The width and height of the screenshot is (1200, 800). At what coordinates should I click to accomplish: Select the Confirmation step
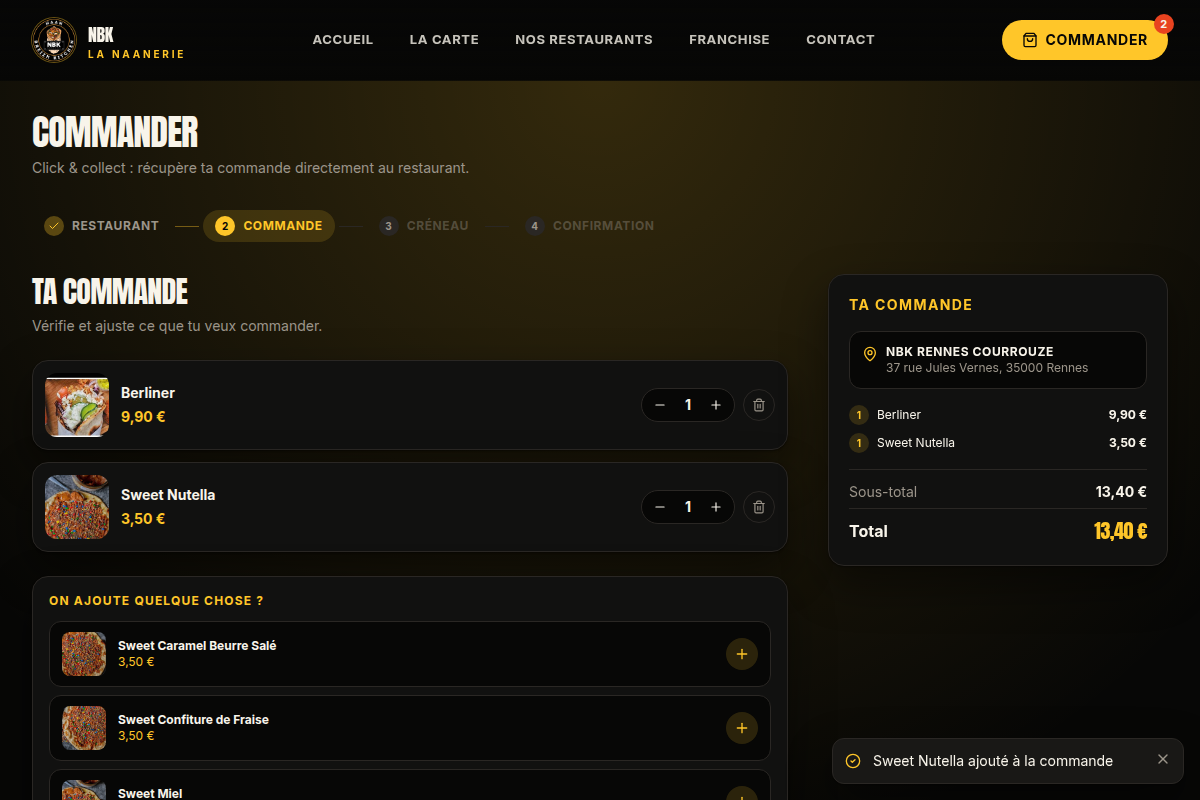tap(590, 226)
